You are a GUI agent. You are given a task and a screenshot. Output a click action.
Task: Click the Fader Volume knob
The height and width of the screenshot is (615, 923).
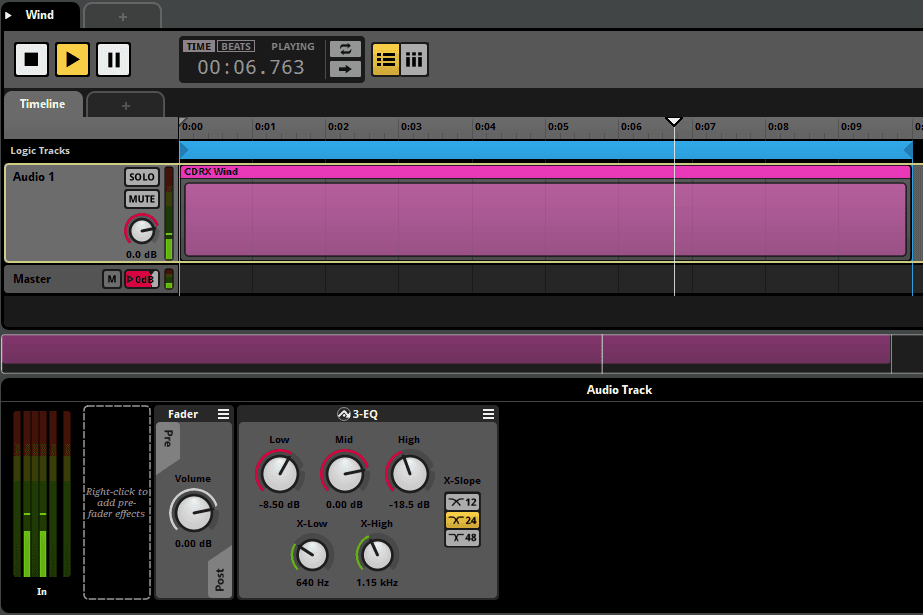click(x=192, y=512)
